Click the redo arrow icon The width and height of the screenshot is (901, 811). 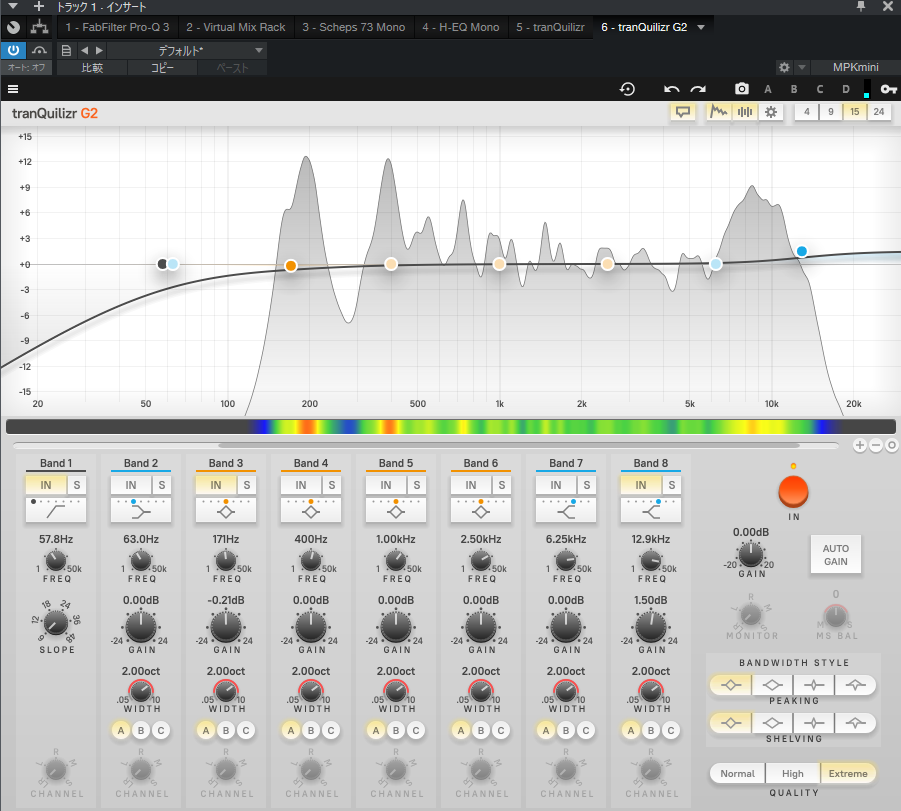click(698, 89)
